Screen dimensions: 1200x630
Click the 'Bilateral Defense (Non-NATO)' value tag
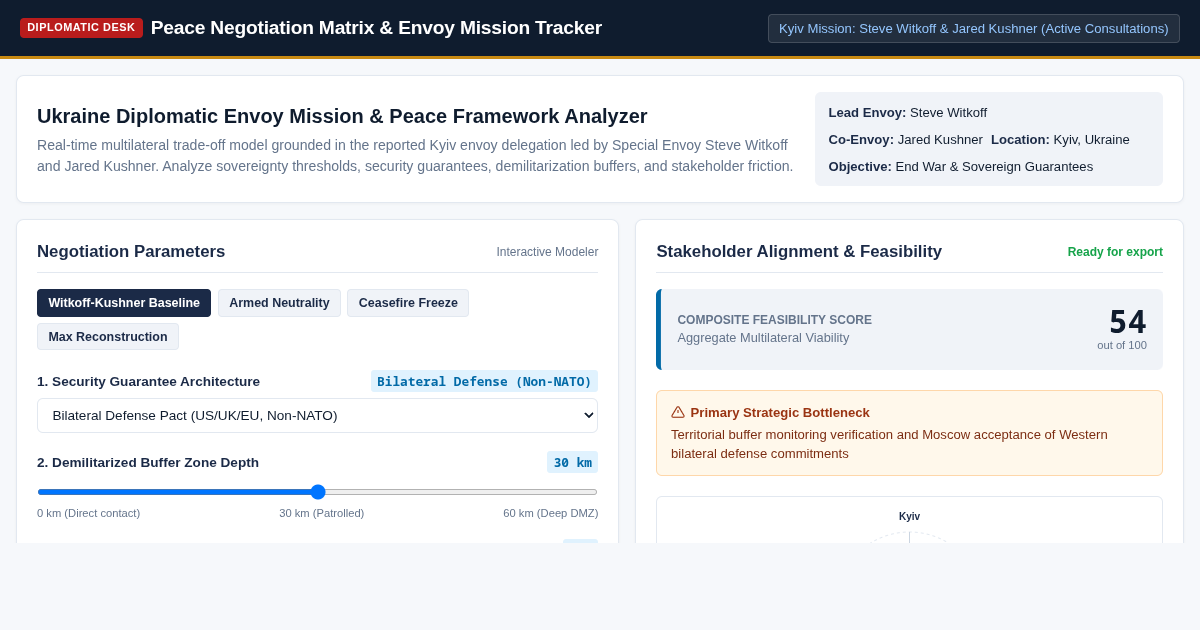point(484,381)
